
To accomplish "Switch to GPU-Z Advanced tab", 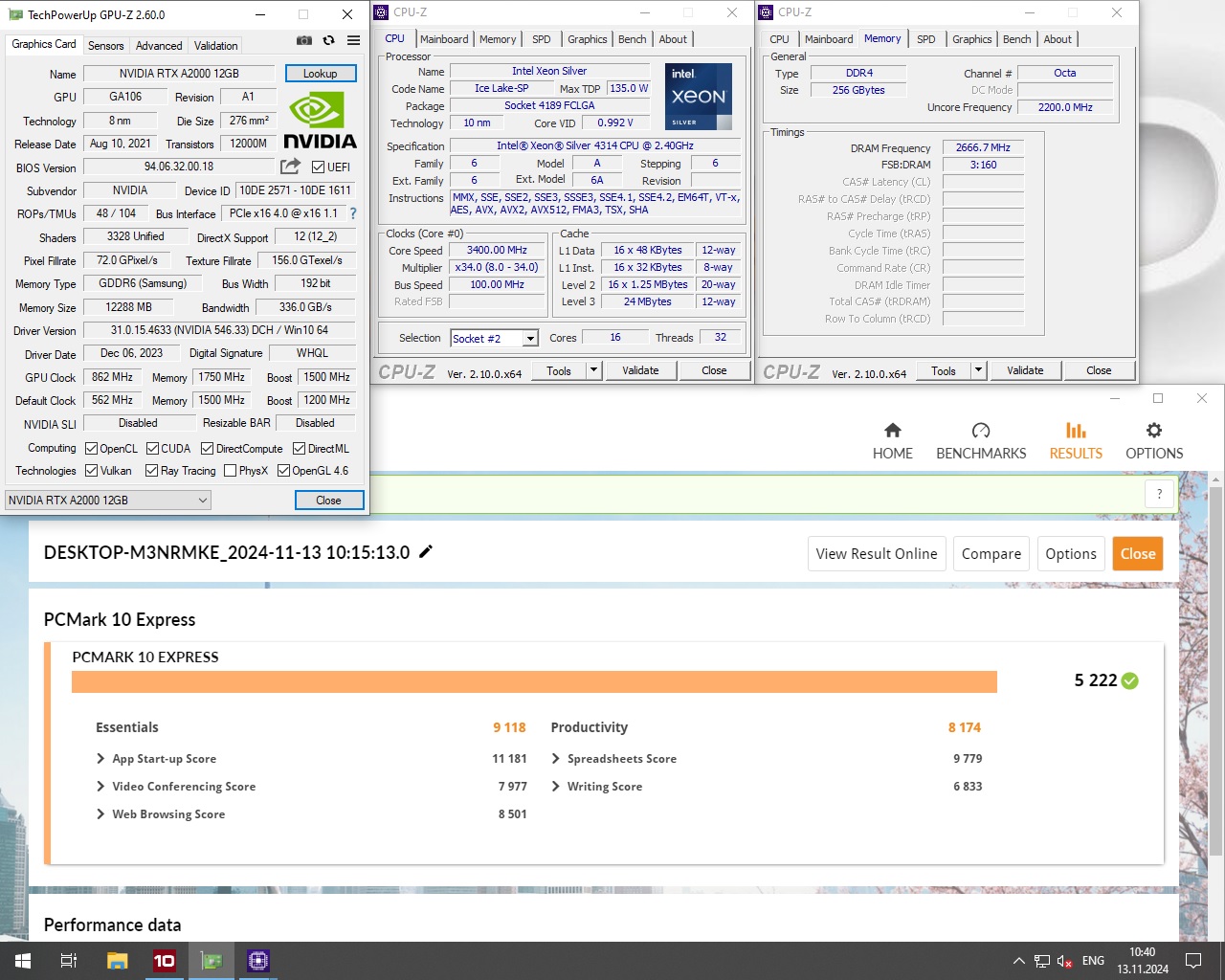I will pos(159,45).
